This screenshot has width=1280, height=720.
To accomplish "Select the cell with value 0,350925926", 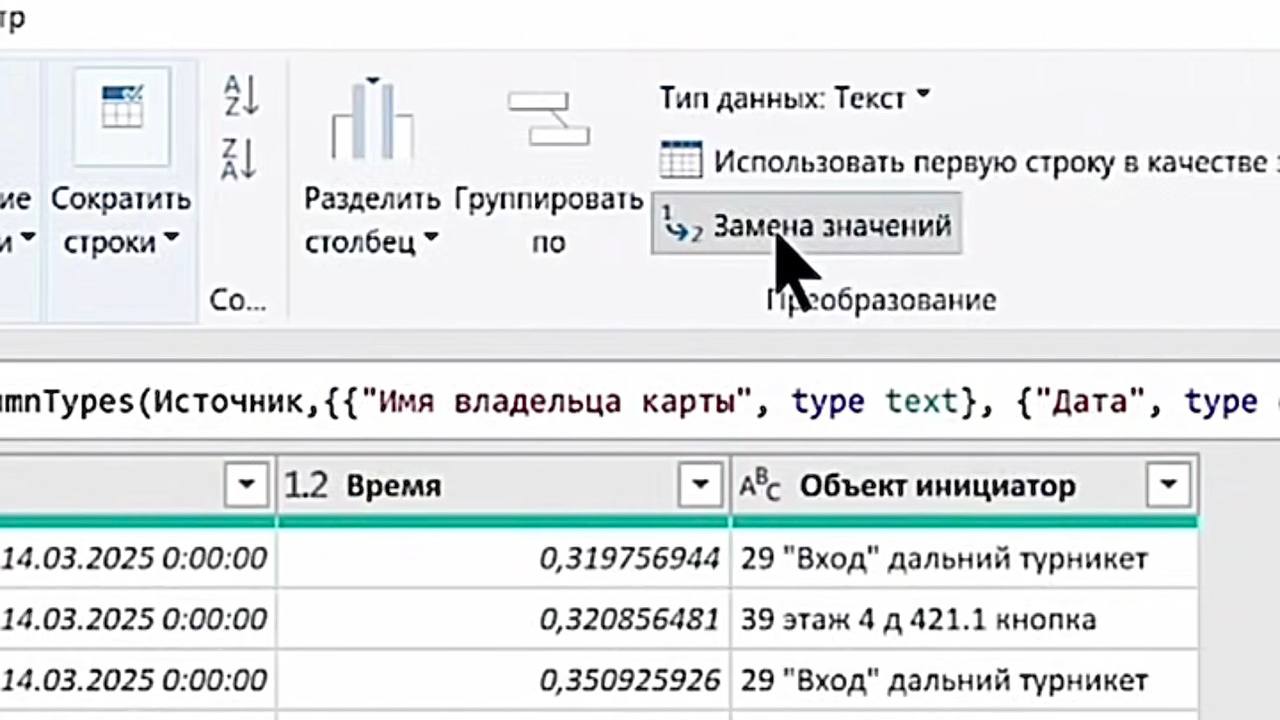I will [503, 680].
